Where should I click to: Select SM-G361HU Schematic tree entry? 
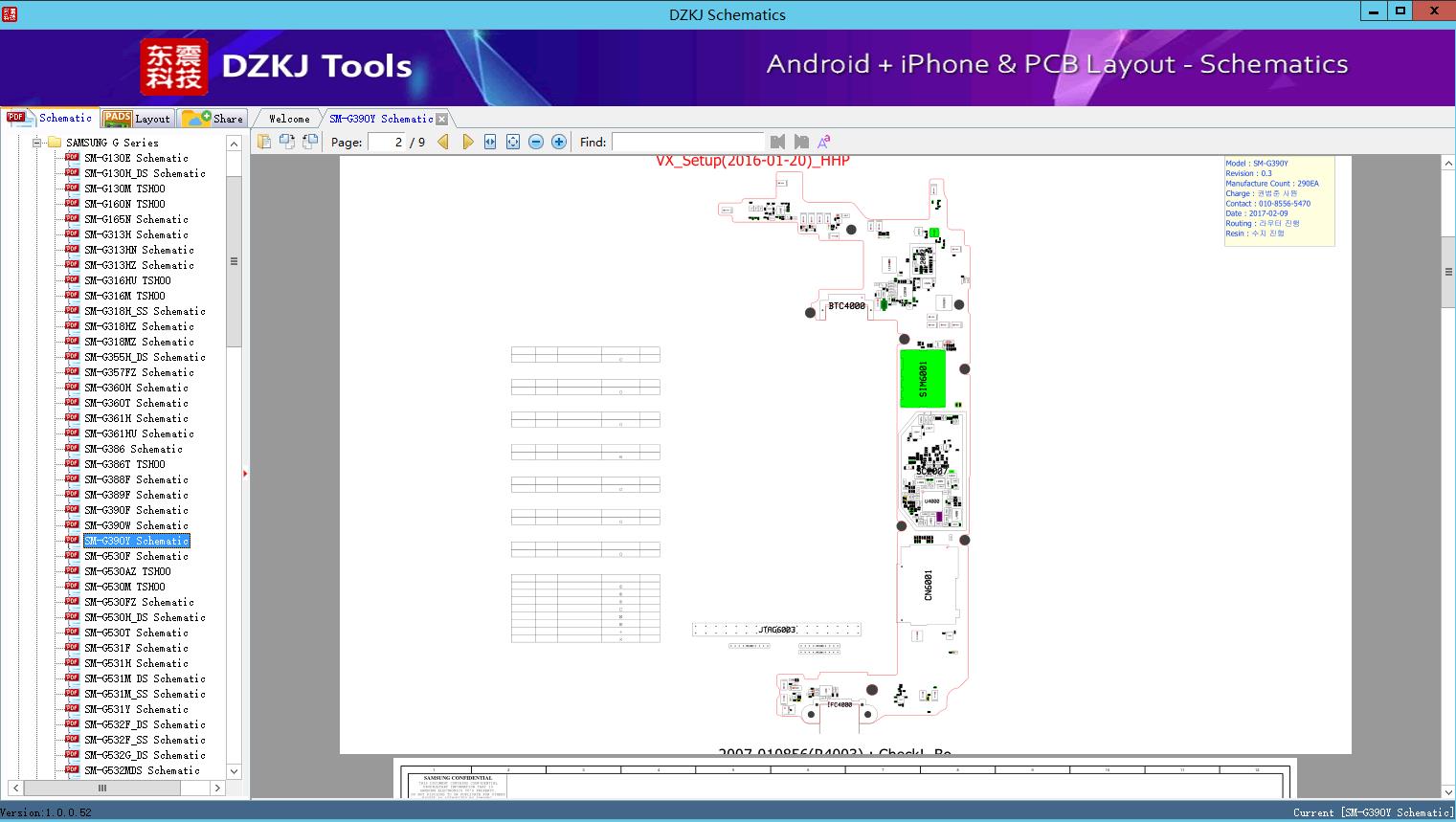(x=139, y=433)
